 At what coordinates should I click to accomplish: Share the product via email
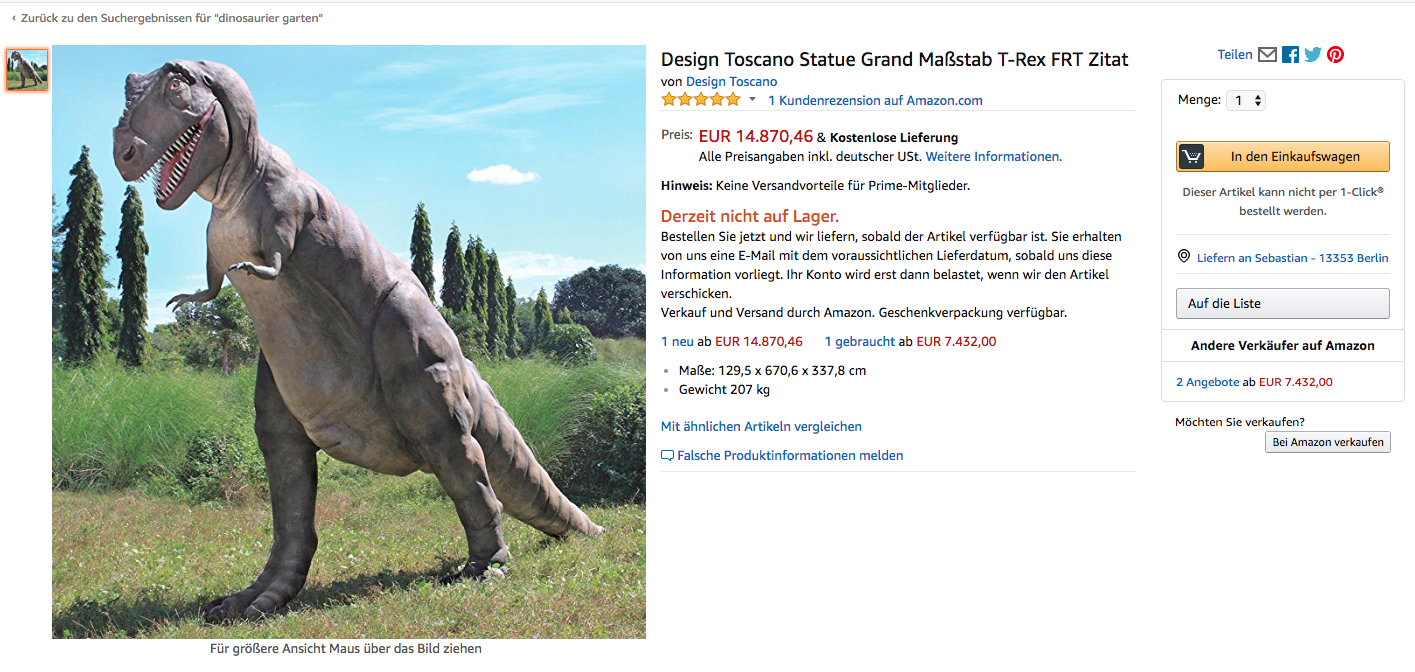pos(1267,54)
